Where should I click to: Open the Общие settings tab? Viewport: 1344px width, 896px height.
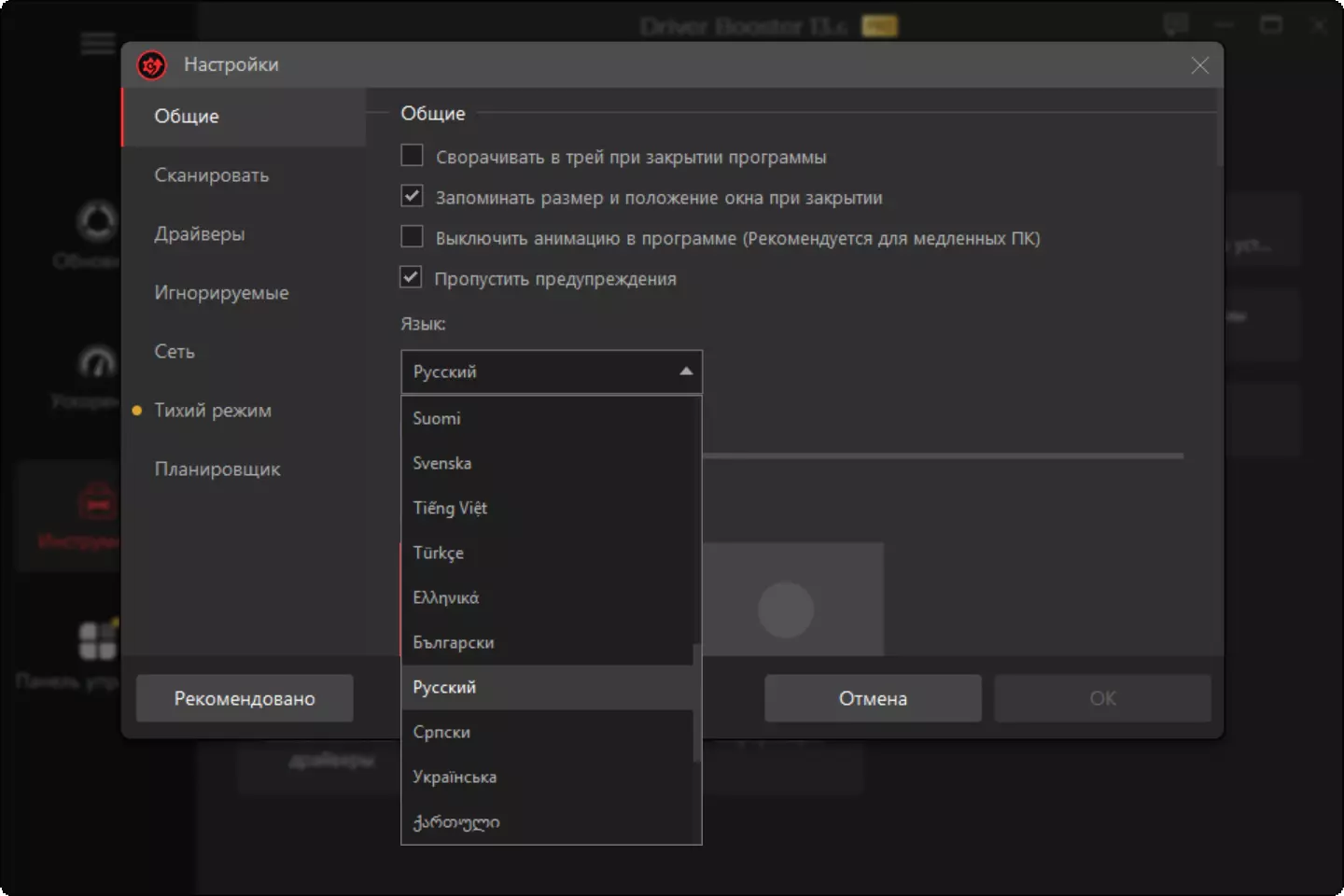coord(244,117)
